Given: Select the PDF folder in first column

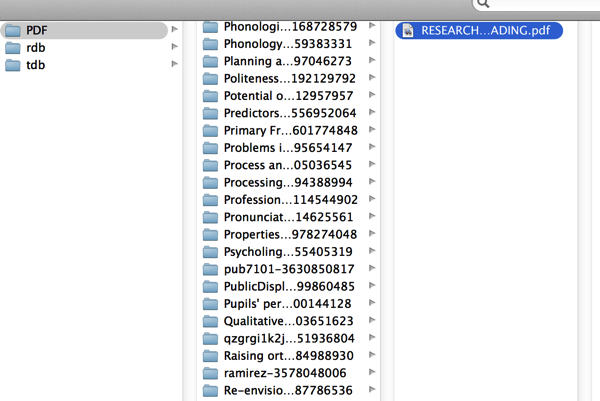Looking at the screenshot, I should tap(84, 30).
